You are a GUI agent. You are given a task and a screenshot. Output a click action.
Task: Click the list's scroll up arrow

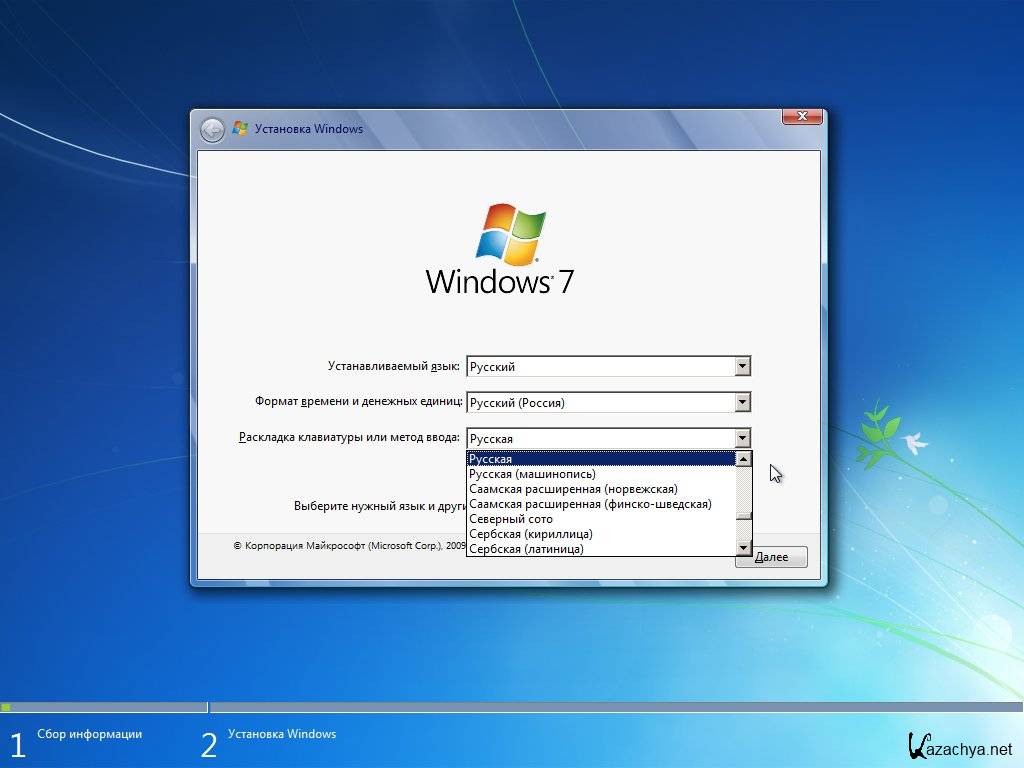tap(743, 459)
